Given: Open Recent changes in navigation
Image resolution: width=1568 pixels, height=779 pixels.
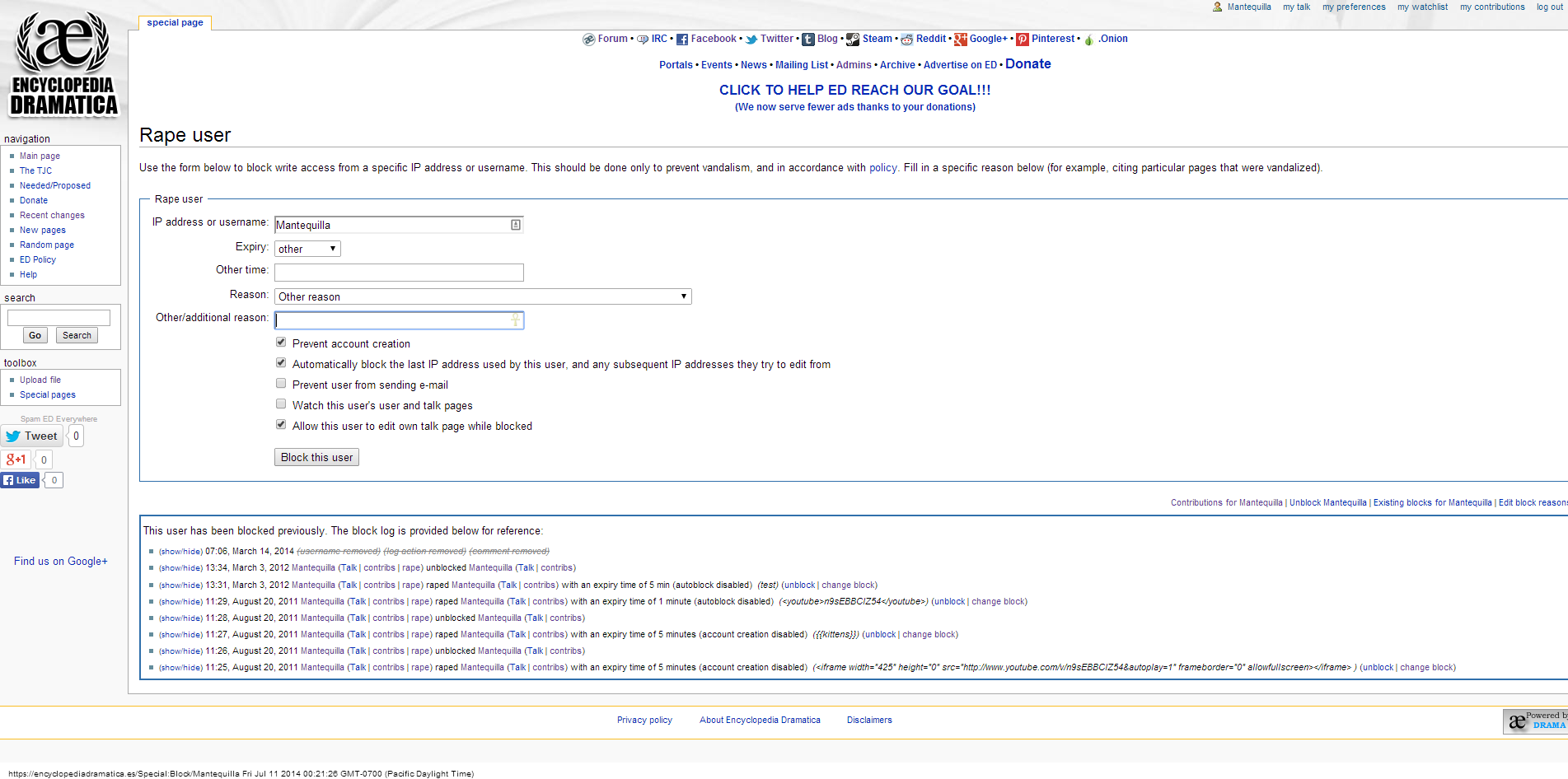Looking at the screenshot, I should pos(52,216).
